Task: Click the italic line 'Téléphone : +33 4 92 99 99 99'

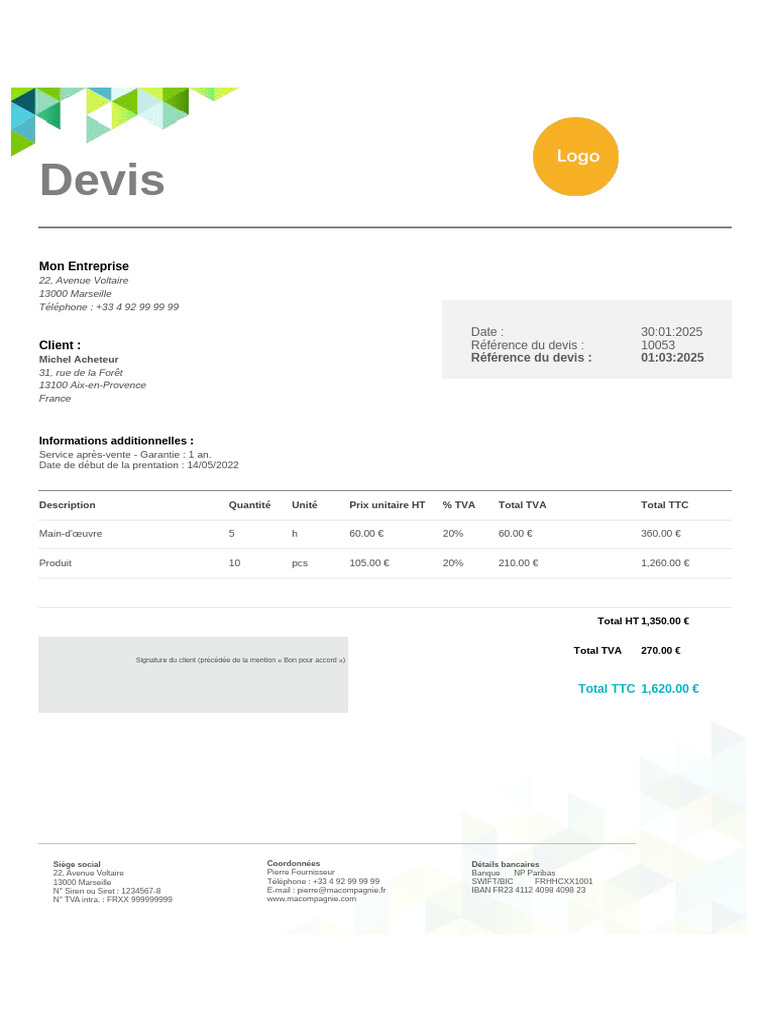Action: 108,306
